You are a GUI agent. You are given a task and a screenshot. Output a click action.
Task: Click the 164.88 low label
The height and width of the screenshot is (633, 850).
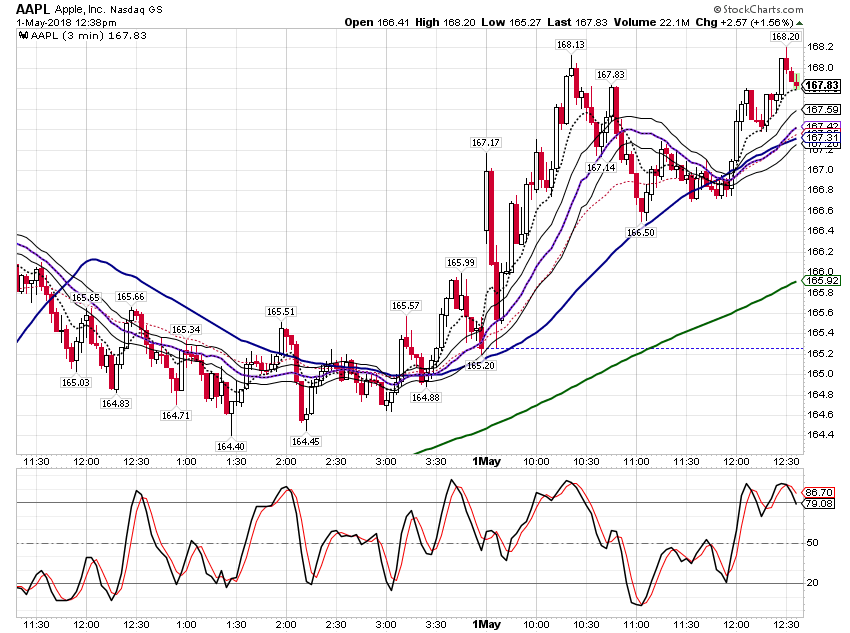pyautogui.click(x=426, y=397)
